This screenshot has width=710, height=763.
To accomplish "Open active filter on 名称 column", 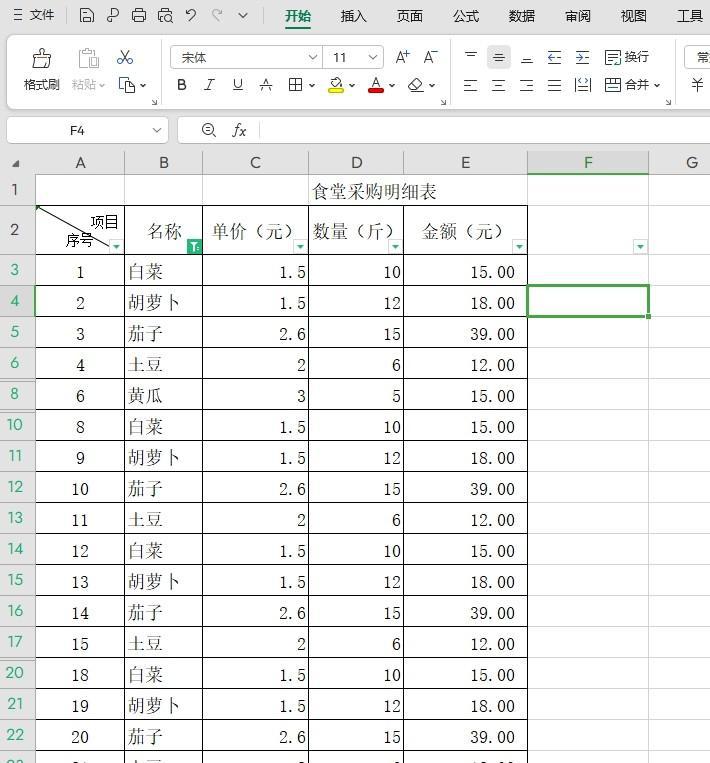I will click(x=194, y=247).
